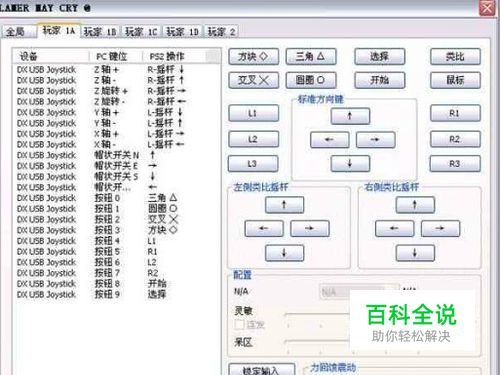This screenshot has width=500, height=375.
Task: Open the 玩家 1C tab
Action: pos(141,32)
